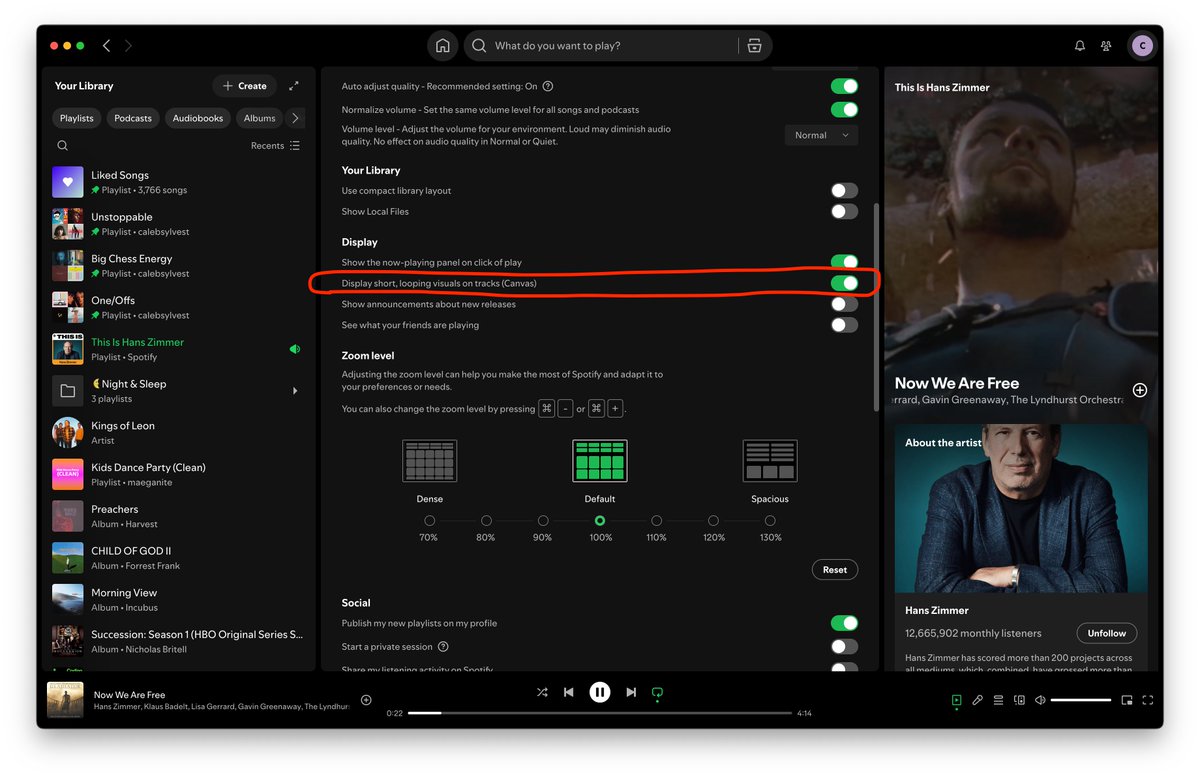The width and height of the screenshot is (1200, 777).
Task: Open the play queue
Action: click(998, 701)
